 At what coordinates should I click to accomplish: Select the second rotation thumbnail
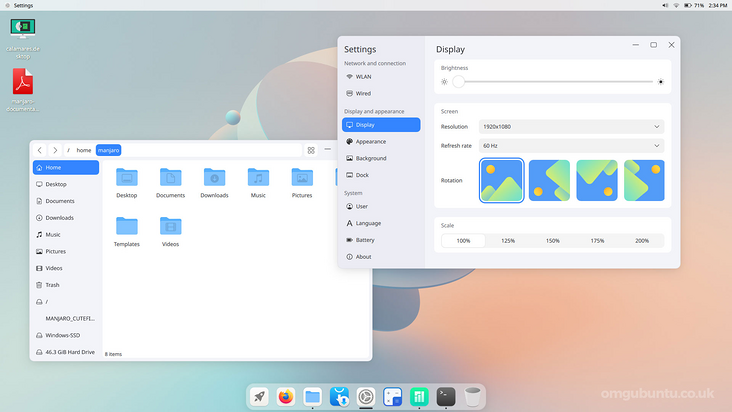point(549,181)
